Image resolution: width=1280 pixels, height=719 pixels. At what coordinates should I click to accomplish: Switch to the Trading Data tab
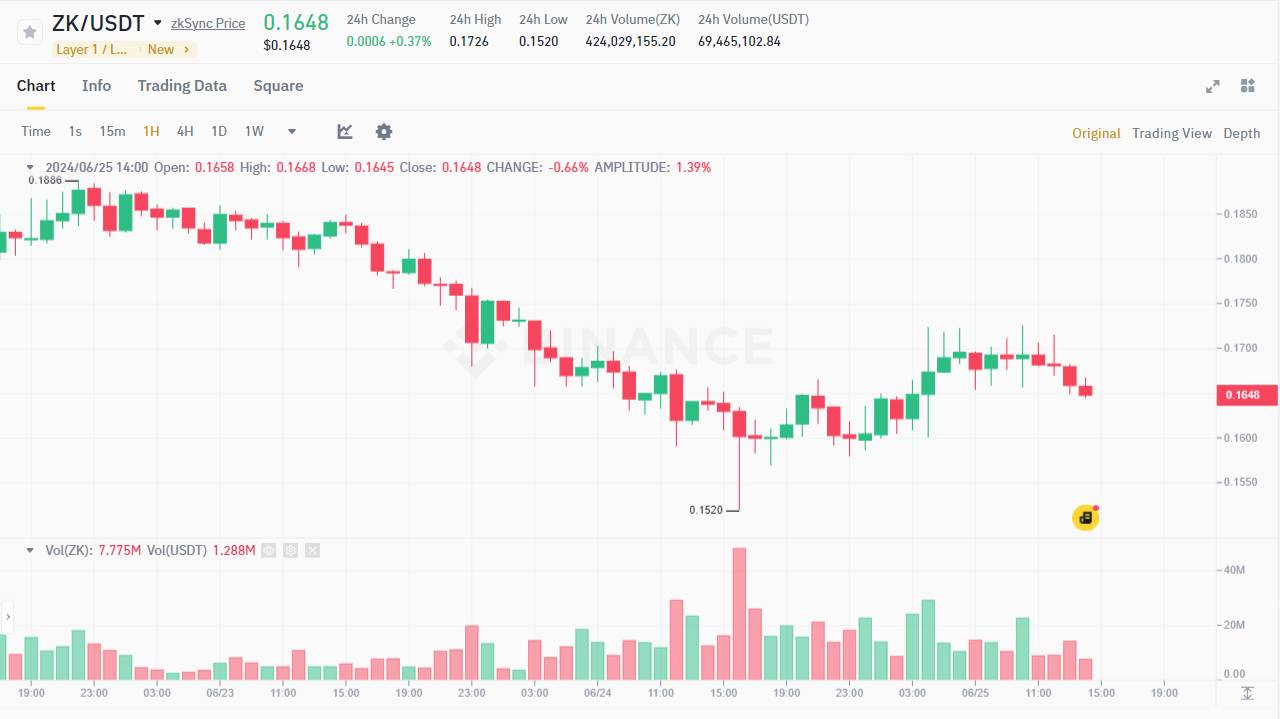click(x=182, y=86)
